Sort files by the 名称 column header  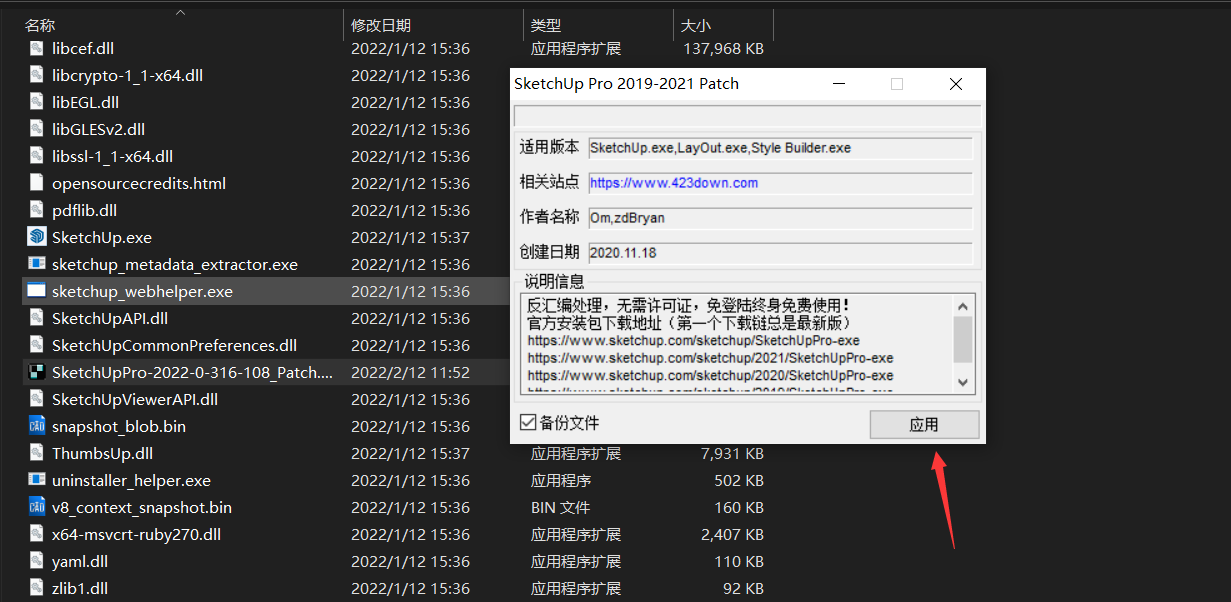pyautogui.click(x=40, y=25)
